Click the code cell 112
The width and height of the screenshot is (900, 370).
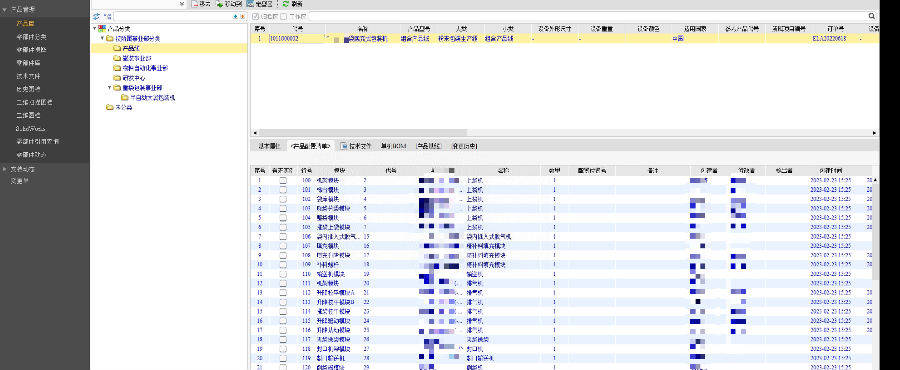point(307,292)
